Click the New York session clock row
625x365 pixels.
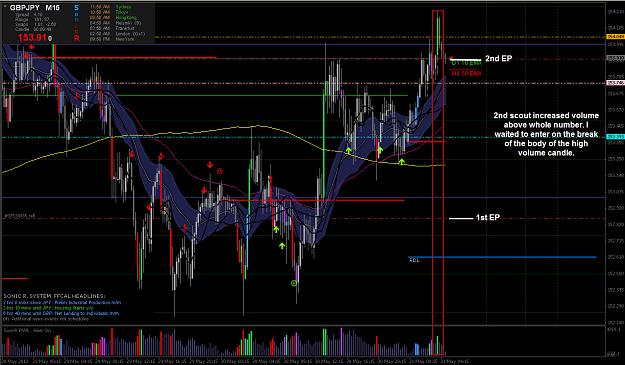112,39
